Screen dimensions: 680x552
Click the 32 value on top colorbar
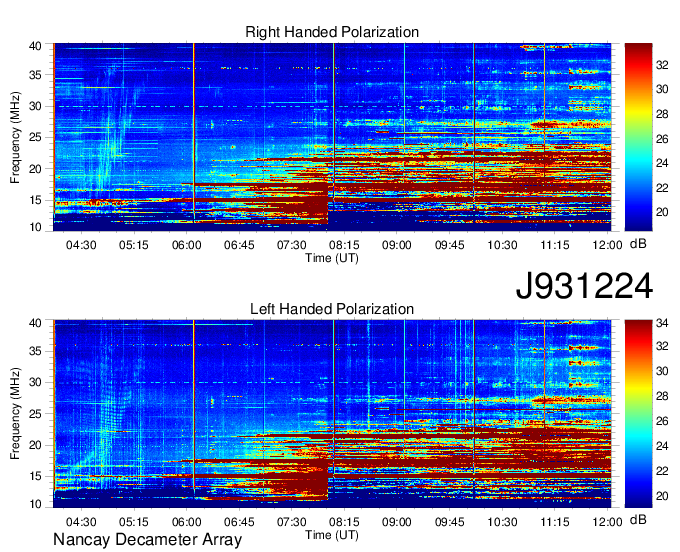tap(662, 65)
